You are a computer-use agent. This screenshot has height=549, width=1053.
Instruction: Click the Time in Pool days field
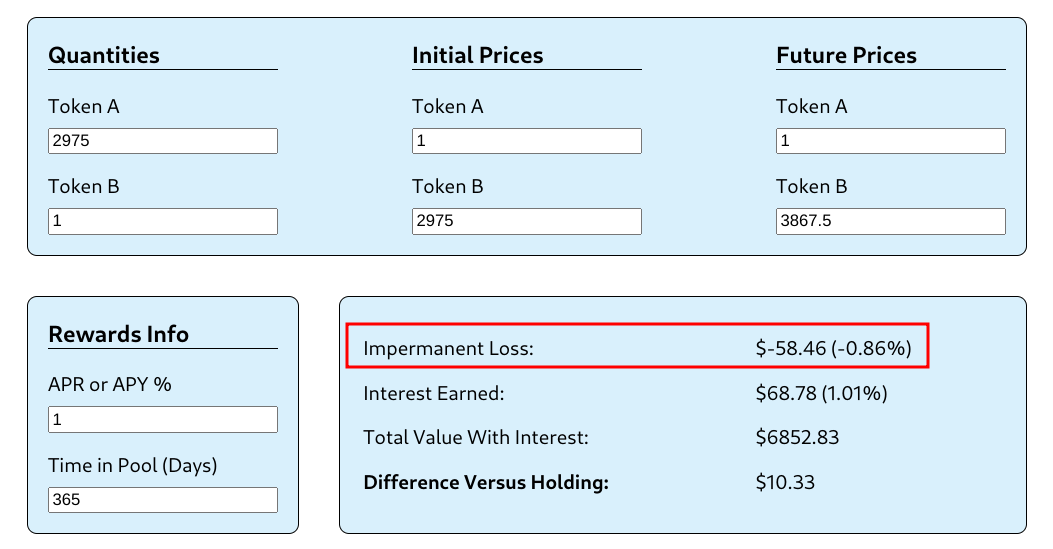click(x=163, y=500)
